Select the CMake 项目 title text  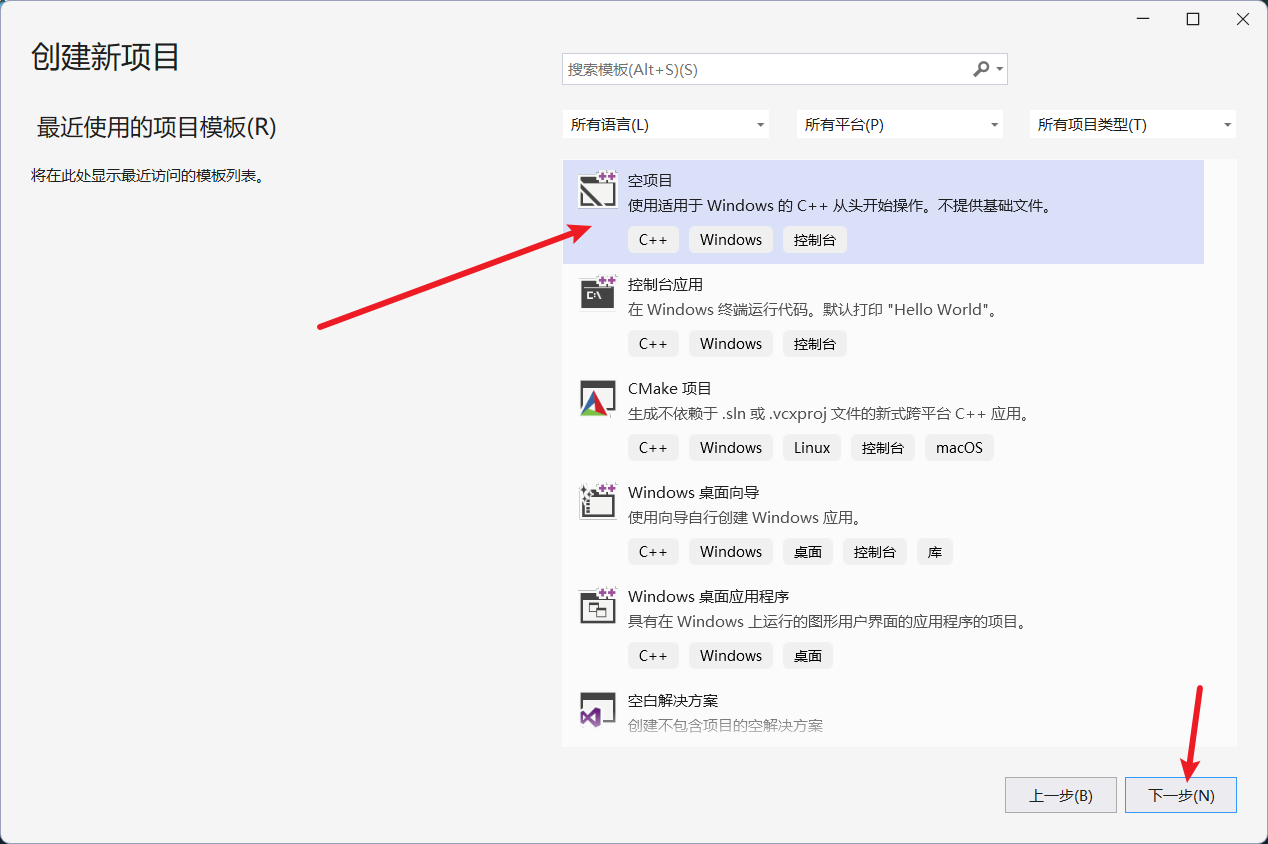[x=669, y=389]
